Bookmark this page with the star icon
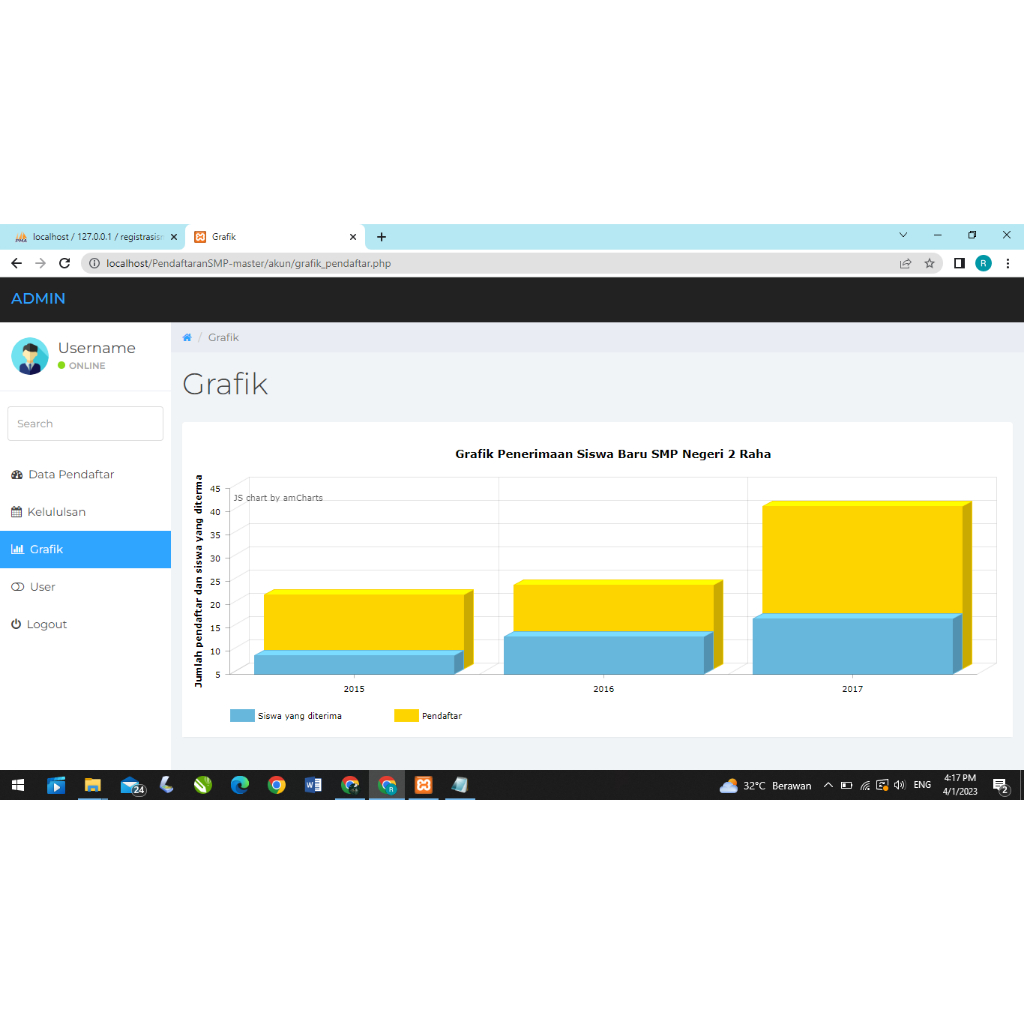This screenshot has height=1024, width=1024. click(x=929, y=264)
